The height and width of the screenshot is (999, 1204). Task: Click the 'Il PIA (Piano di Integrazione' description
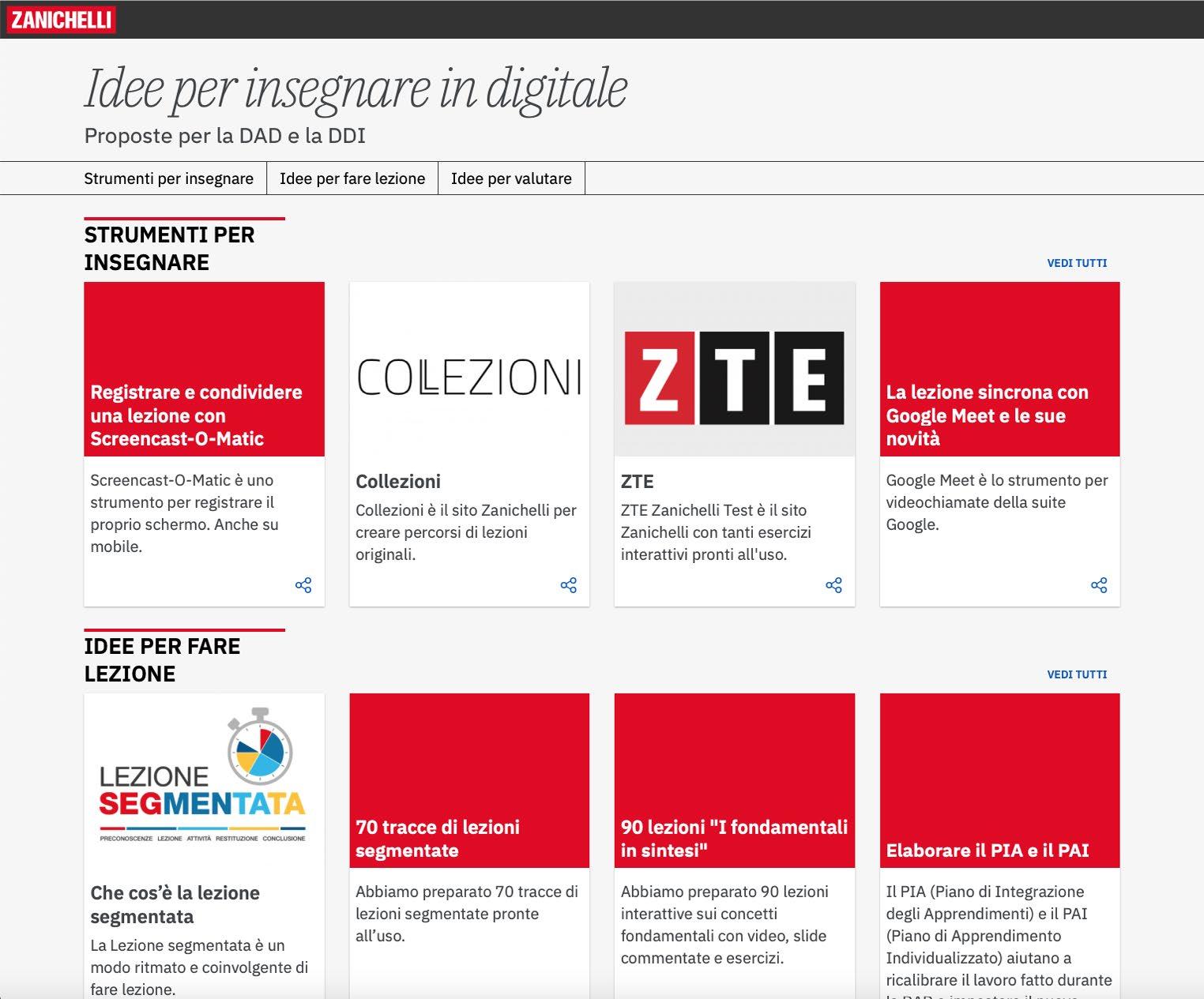[x=999, y=941]
